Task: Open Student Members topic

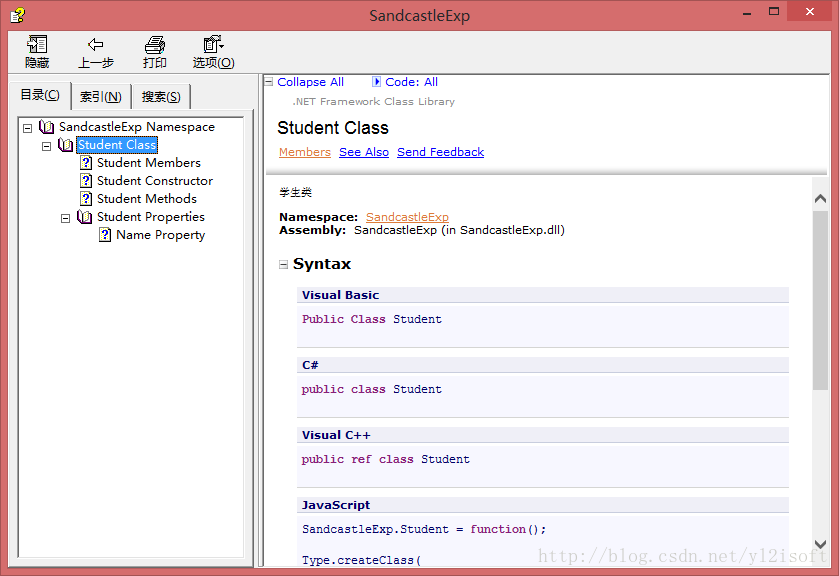Action: click(149, 163)
